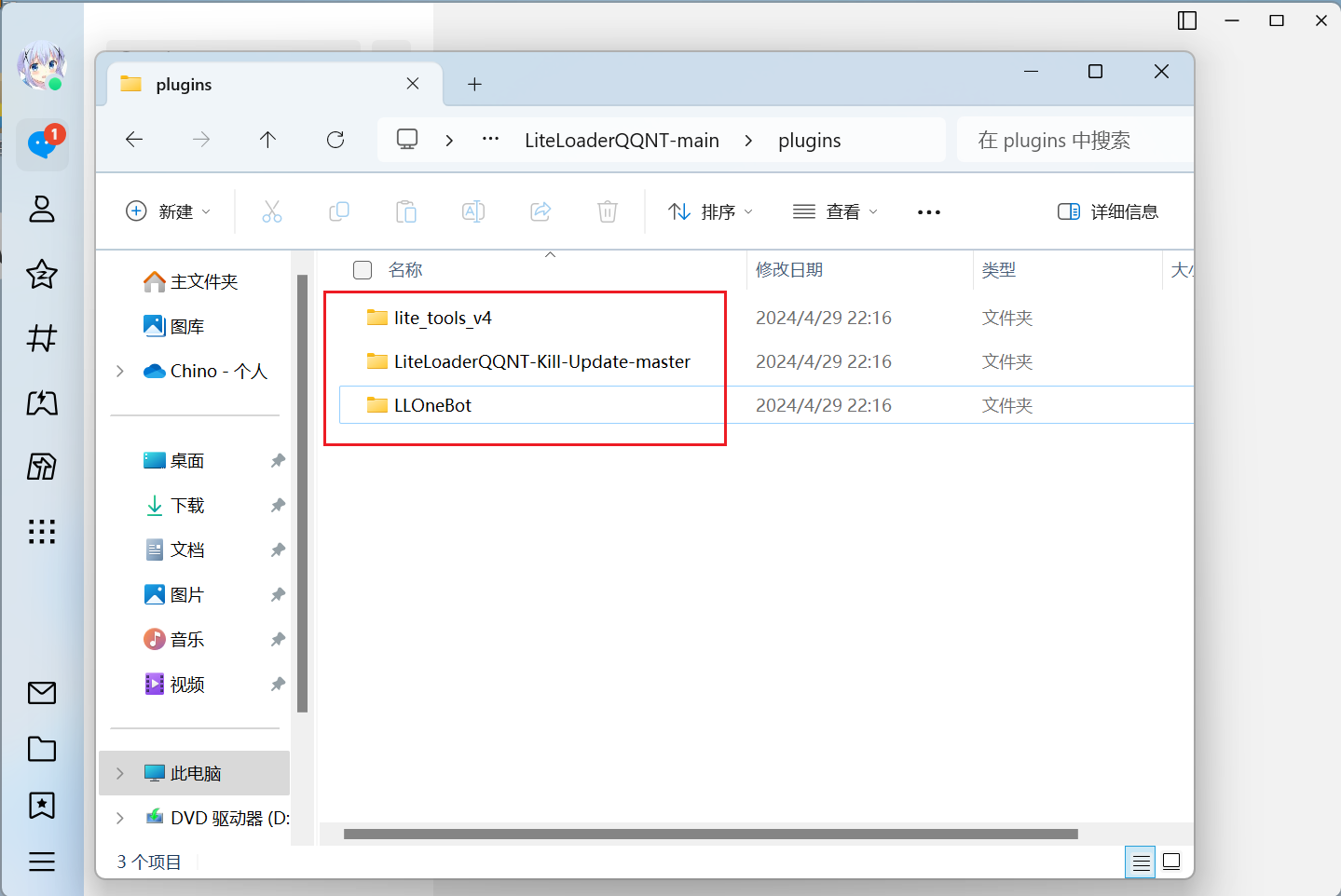1341x896 pixels.
Task: Switch to details list view mode
Action: 1141,862
